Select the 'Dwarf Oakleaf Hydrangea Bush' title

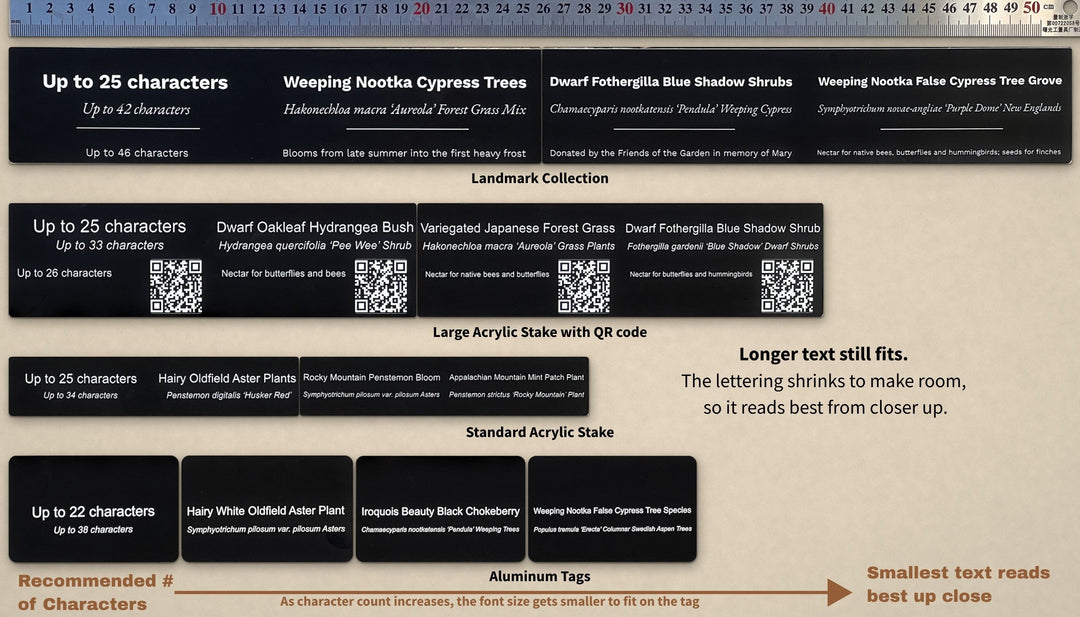315,227
